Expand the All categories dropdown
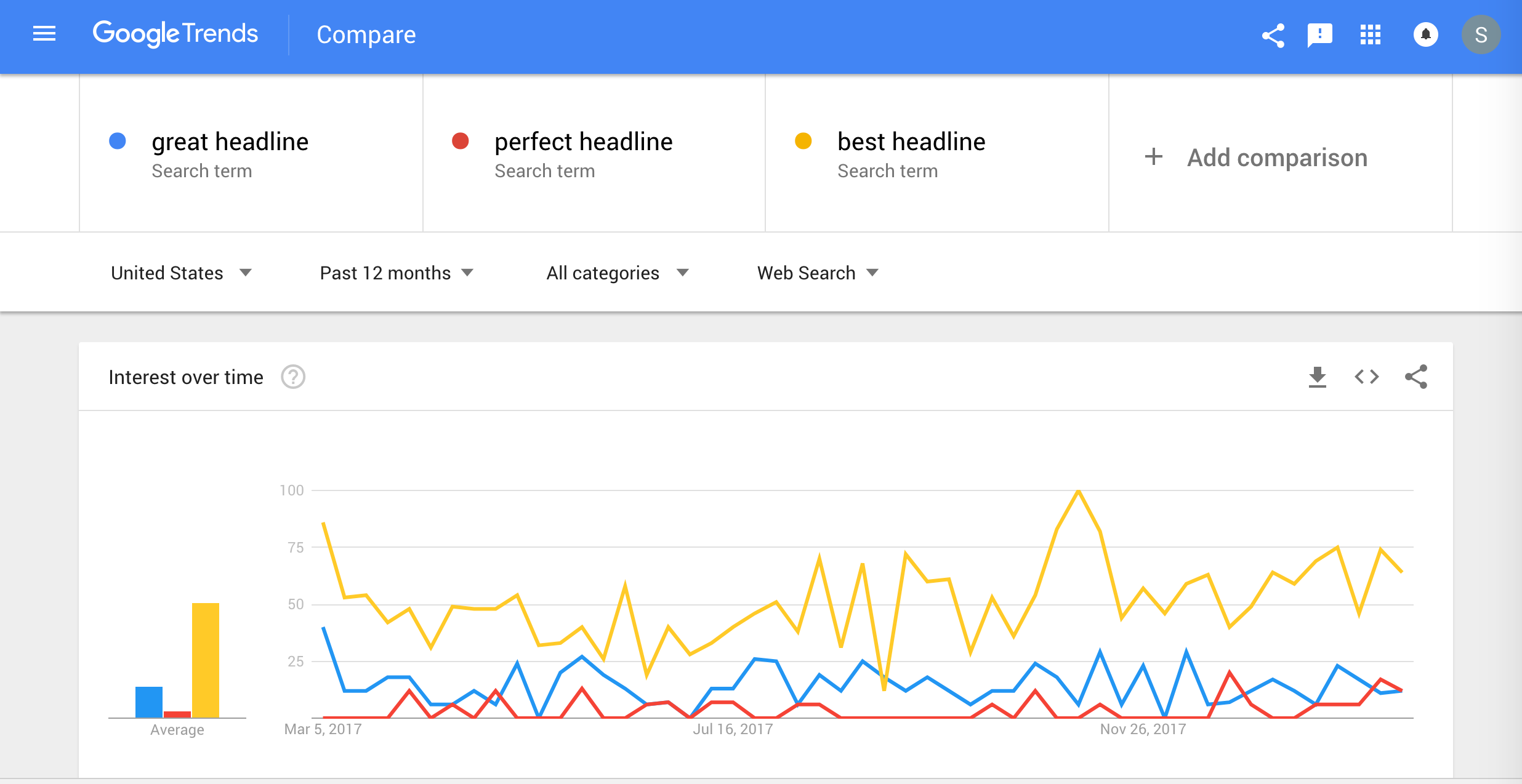 coord(618,273)
